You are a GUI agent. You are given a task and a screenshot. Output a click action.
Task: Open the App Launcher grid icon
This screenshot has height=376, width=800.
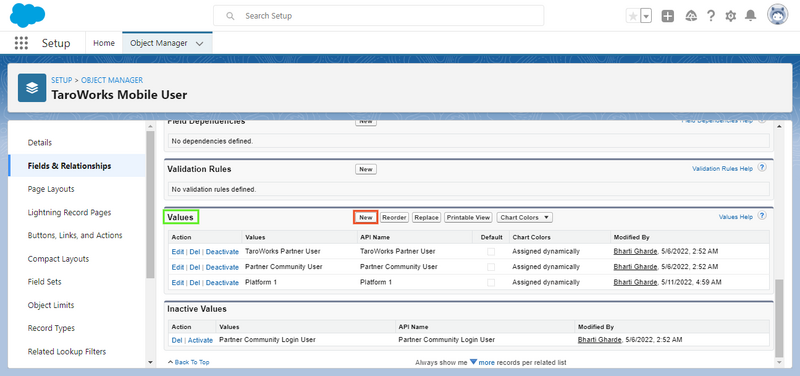[21, 43]
